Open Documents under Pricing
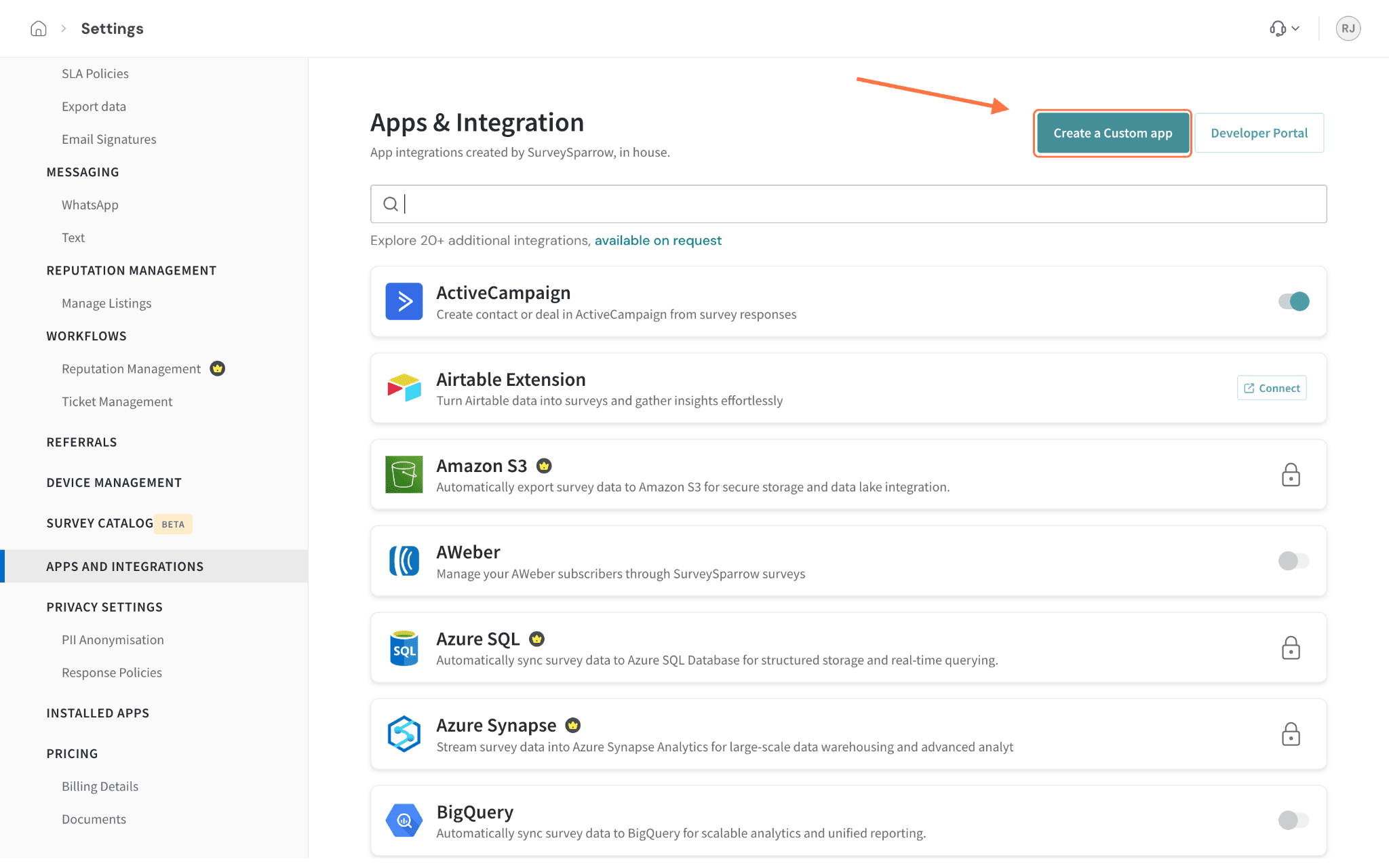 point(94,819)
